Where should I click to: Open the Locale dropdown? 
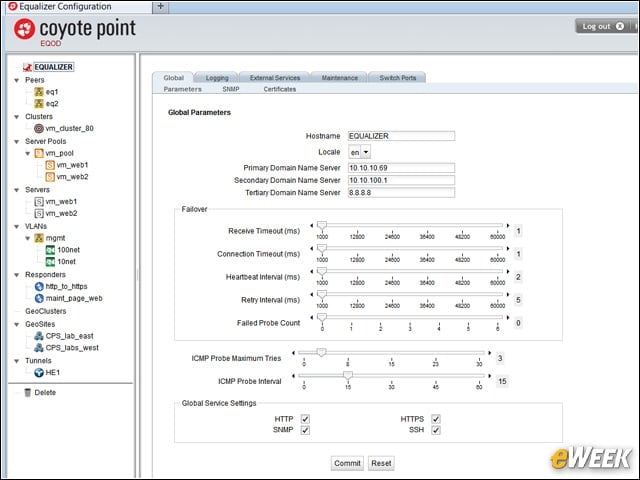360,152
